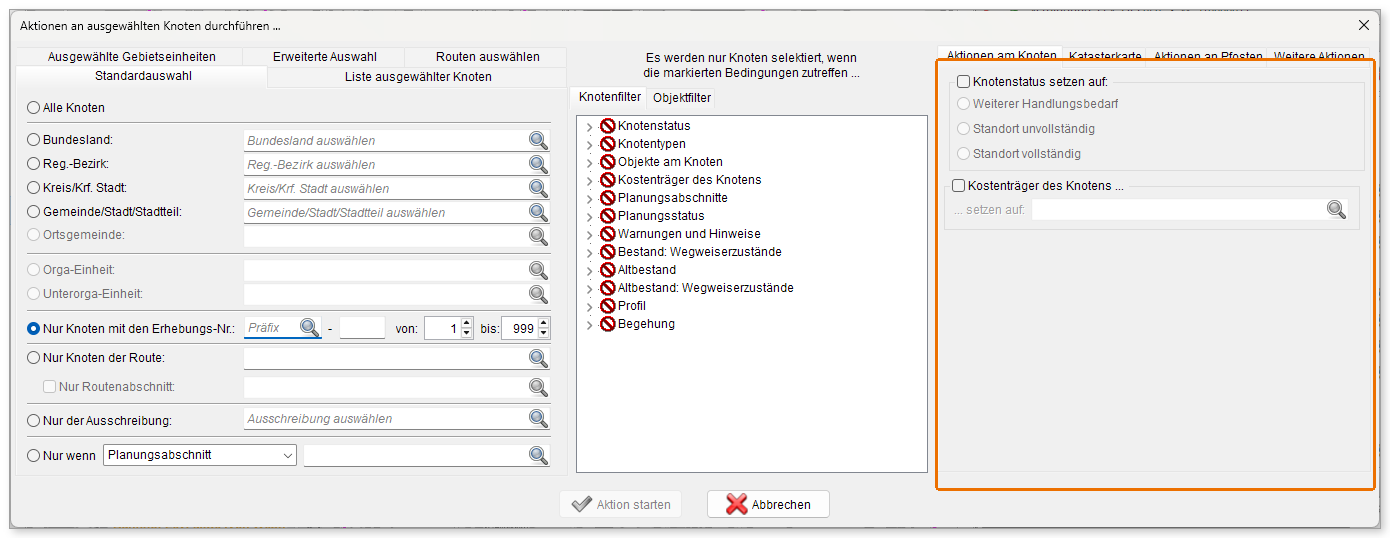1390x538 pixels.
Task: Click the Bestand: Wegweiserzustände filter icon
Action: point(607,252)
